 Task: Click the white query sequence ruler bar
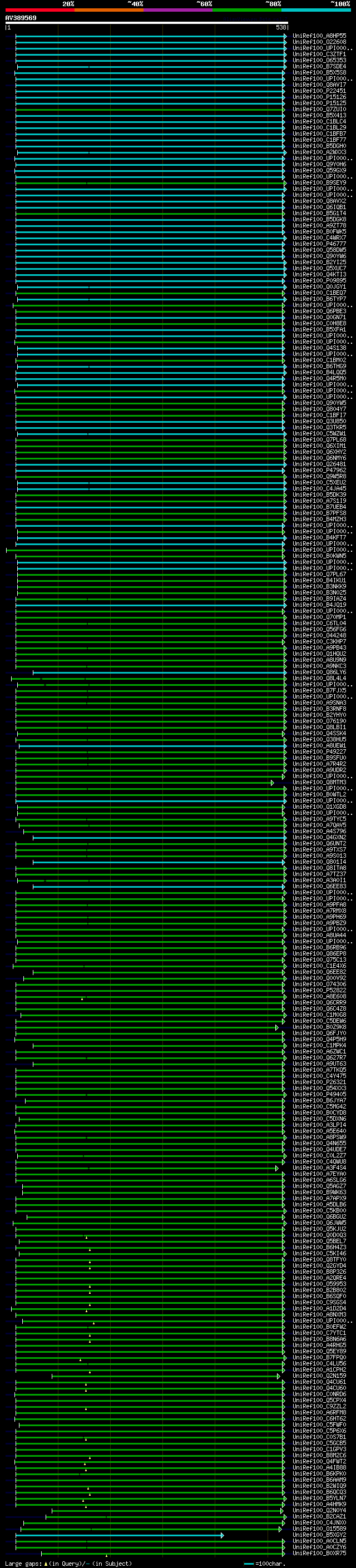pyautogui.click(x=147, y=22)
